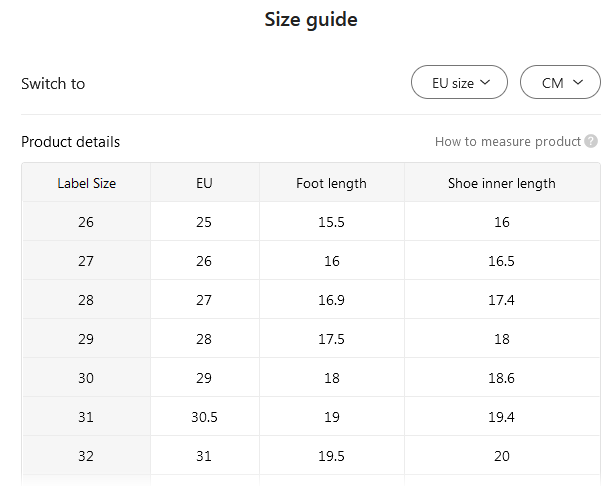Screen dimensions: 610x486
Task: Click the How to measure product link
Action: pos(507,141)
